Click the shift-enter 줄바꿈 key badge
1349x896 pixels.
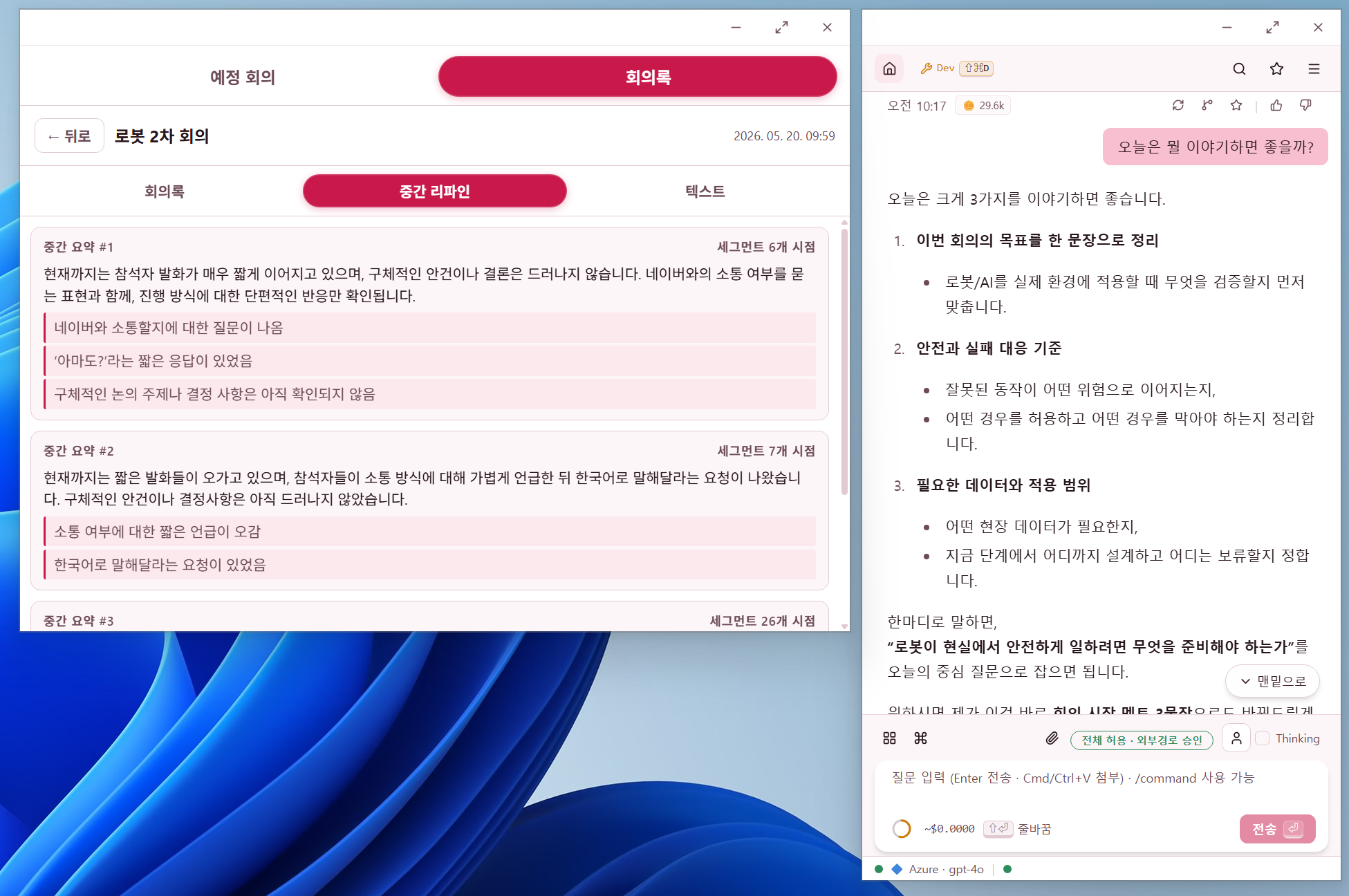[998, 828]
